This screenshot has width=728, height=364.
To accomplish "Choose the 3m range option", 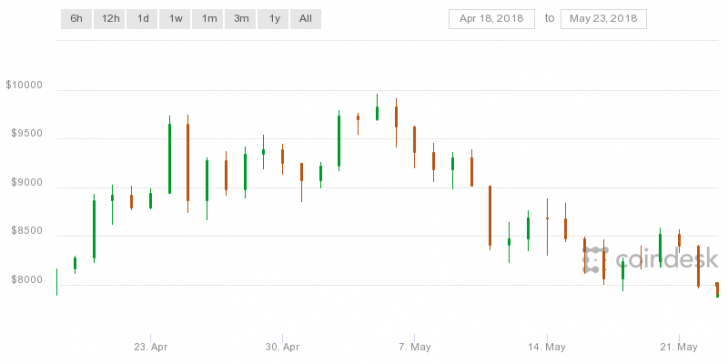I will pos(240,19).
